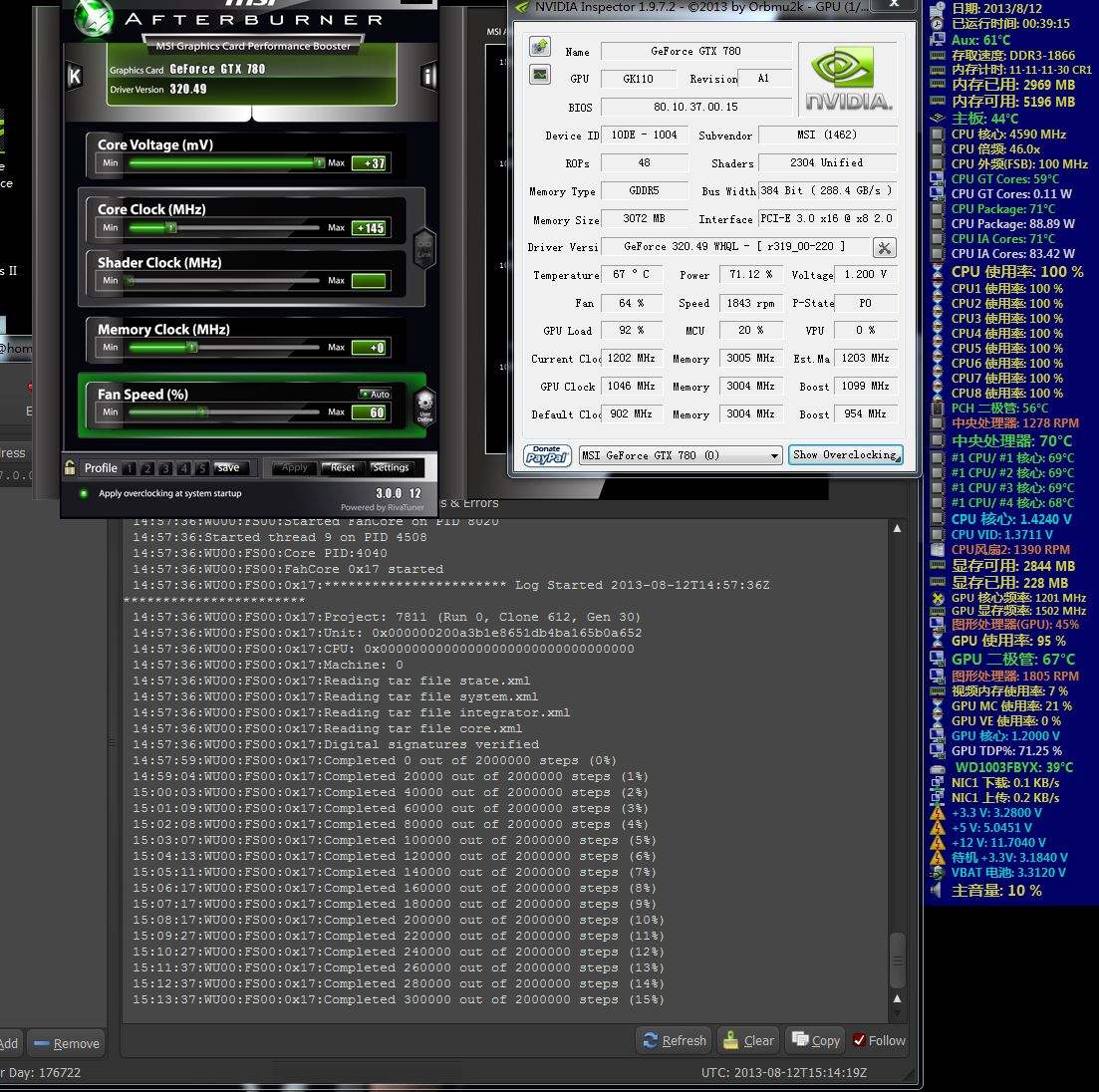This screenshot has height=1092, width=1099.
Task: Click the "中央处理器: 70°C" sensor row
Action: (x=1002, y=441)
